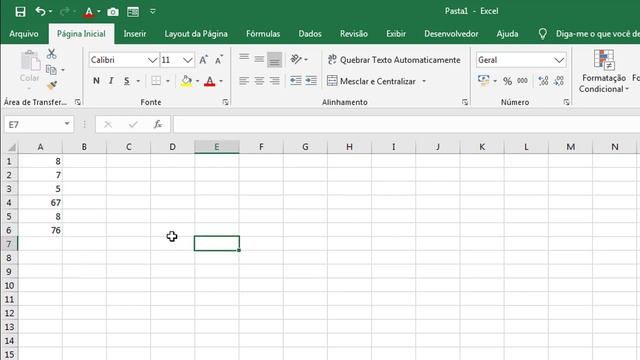Image resolution: width=640 pixels, height=360 pixels.
Task: Align cell text to the right
Action: (x=275, y=81)
